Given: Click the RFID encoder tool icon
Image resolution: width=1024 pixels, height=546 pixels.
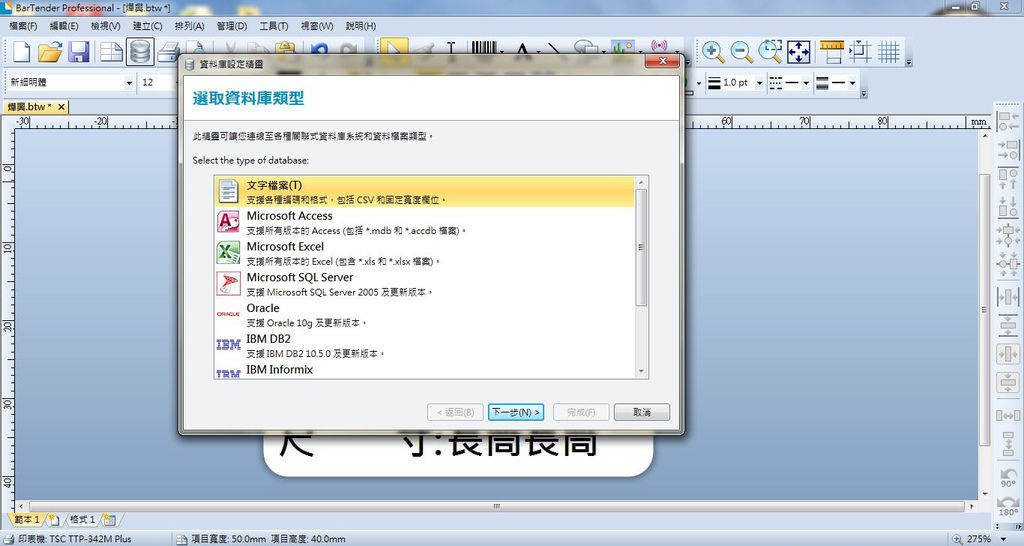Looking at the screenshot, I should click(660, 47).
